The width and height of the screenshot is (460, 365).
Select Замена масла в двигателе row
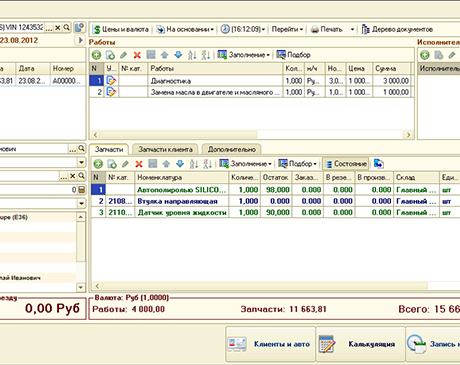(252, 92)
